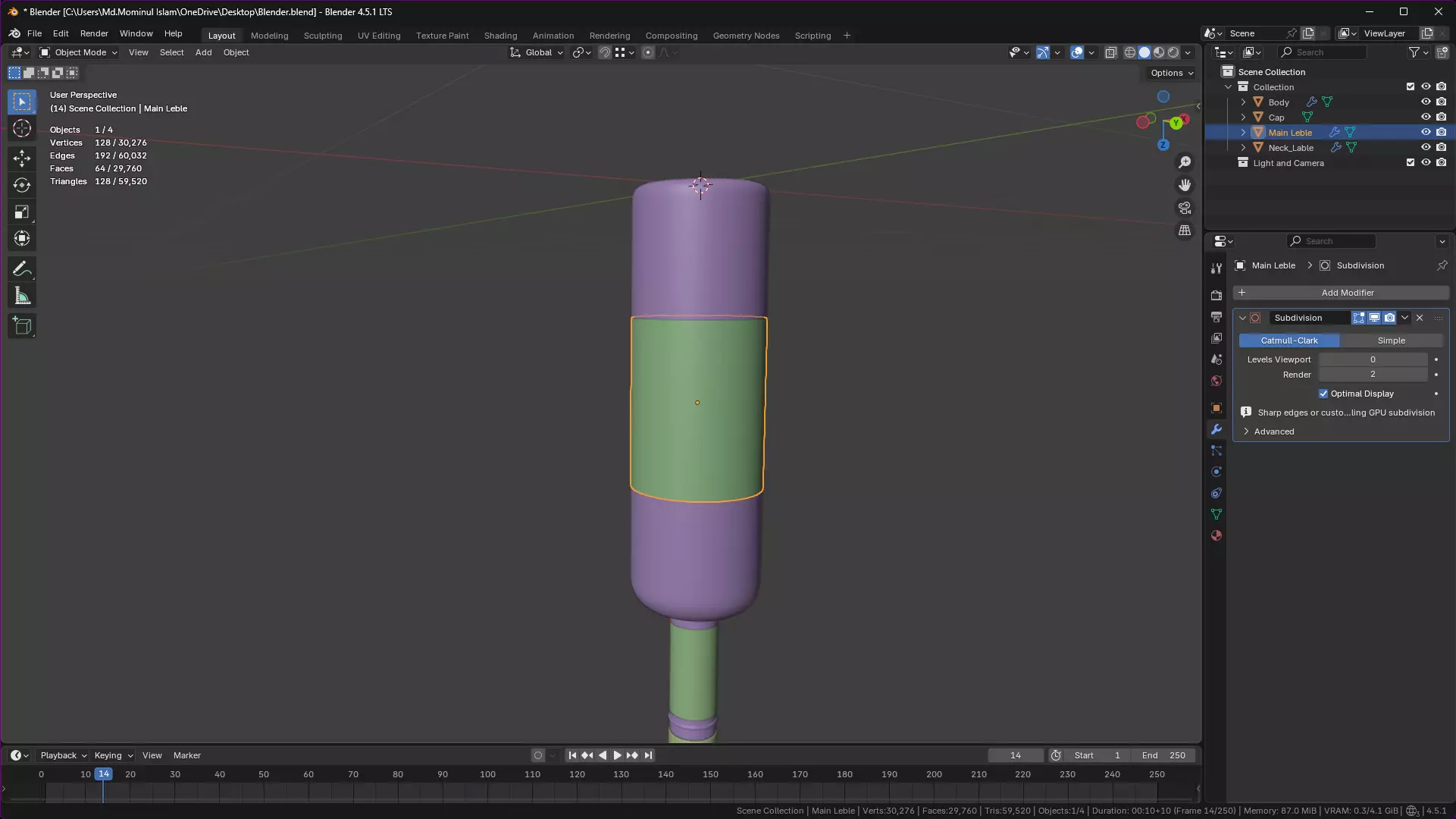Toggle camera view in viewport
Viewport: 1456px width, 819px height.
[1185, 208]
